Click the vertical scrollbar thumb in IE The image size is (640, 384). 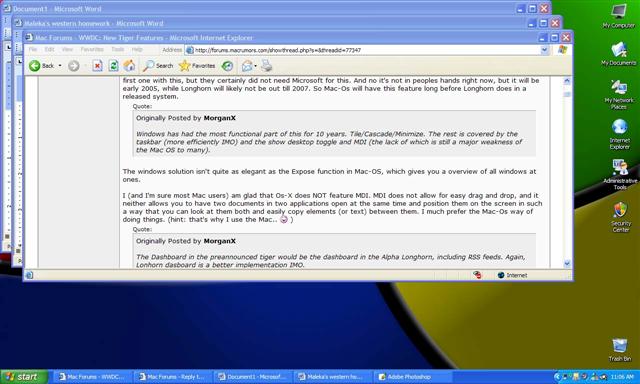pos(567,94)
